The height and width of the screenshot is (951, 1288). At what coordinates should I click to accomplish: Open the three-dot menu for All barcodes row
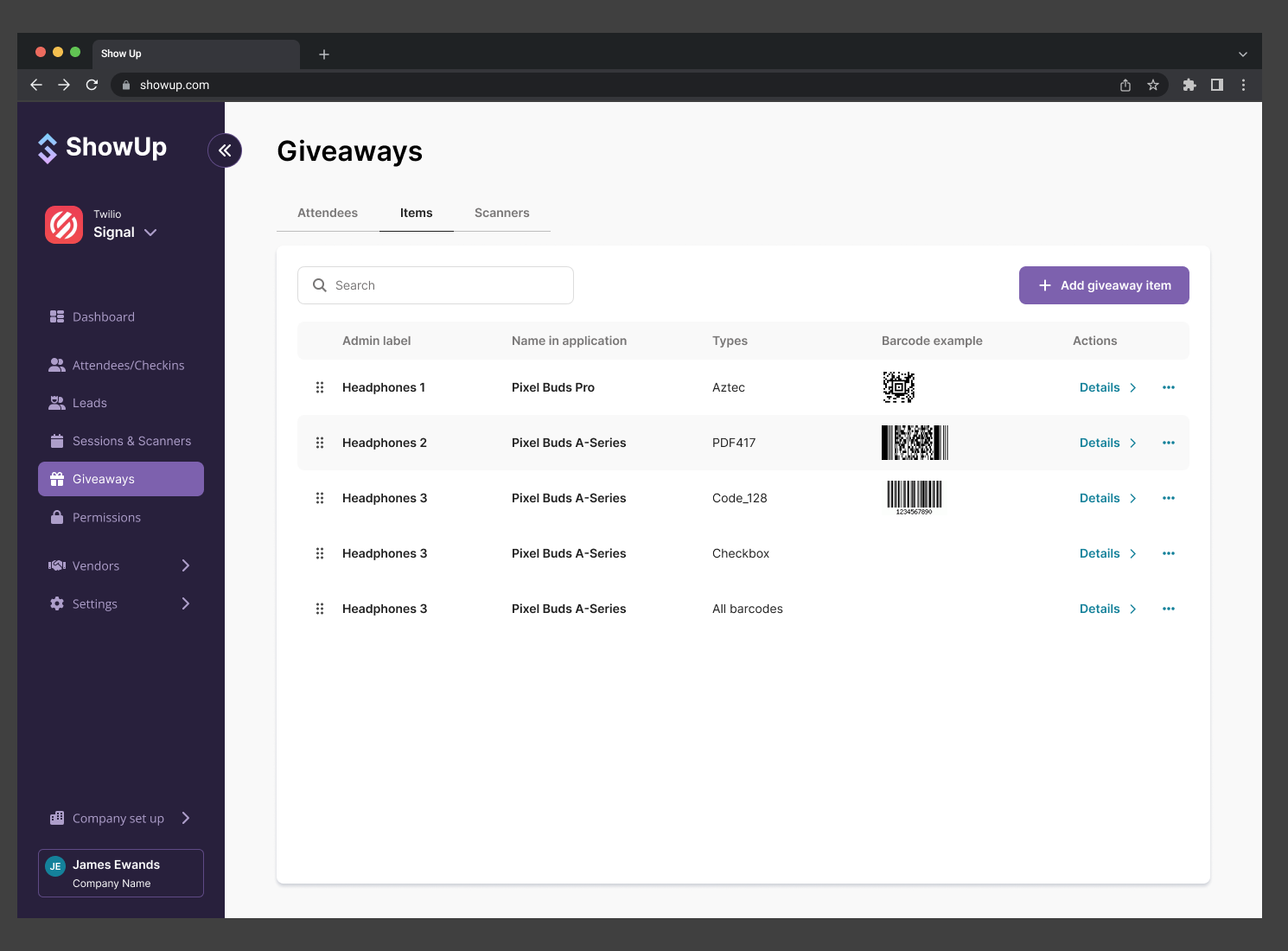pyautogui.click(x=1169, y=609)
